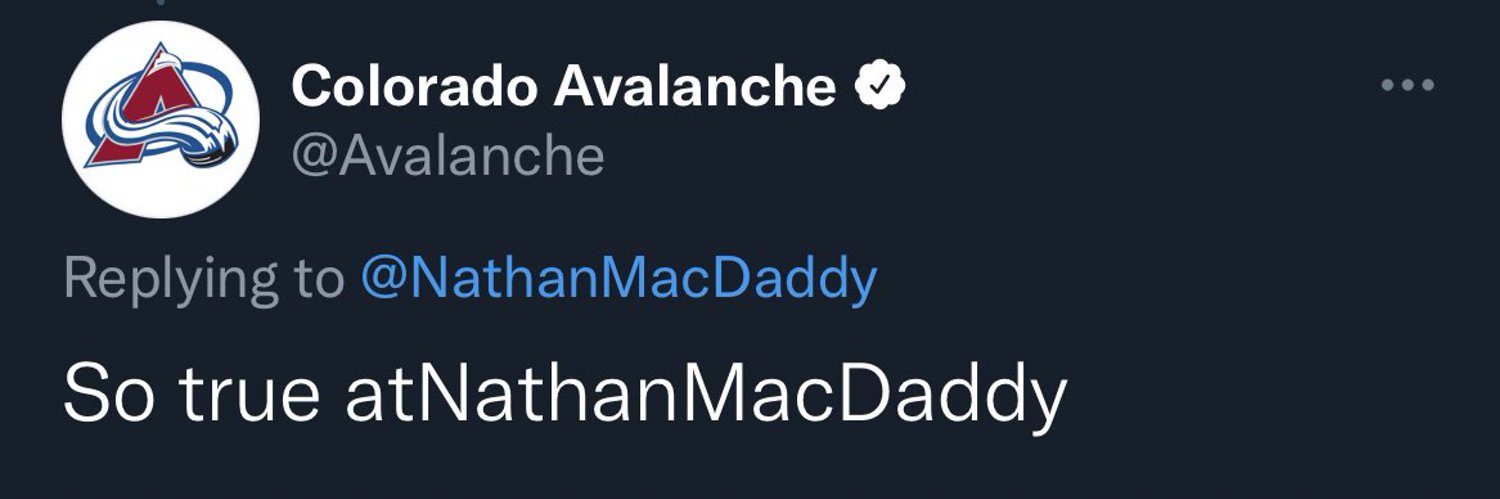The image size is (1500, 499).
Task: Open the three-dot more options menu
Action: tap(1408, 85)
